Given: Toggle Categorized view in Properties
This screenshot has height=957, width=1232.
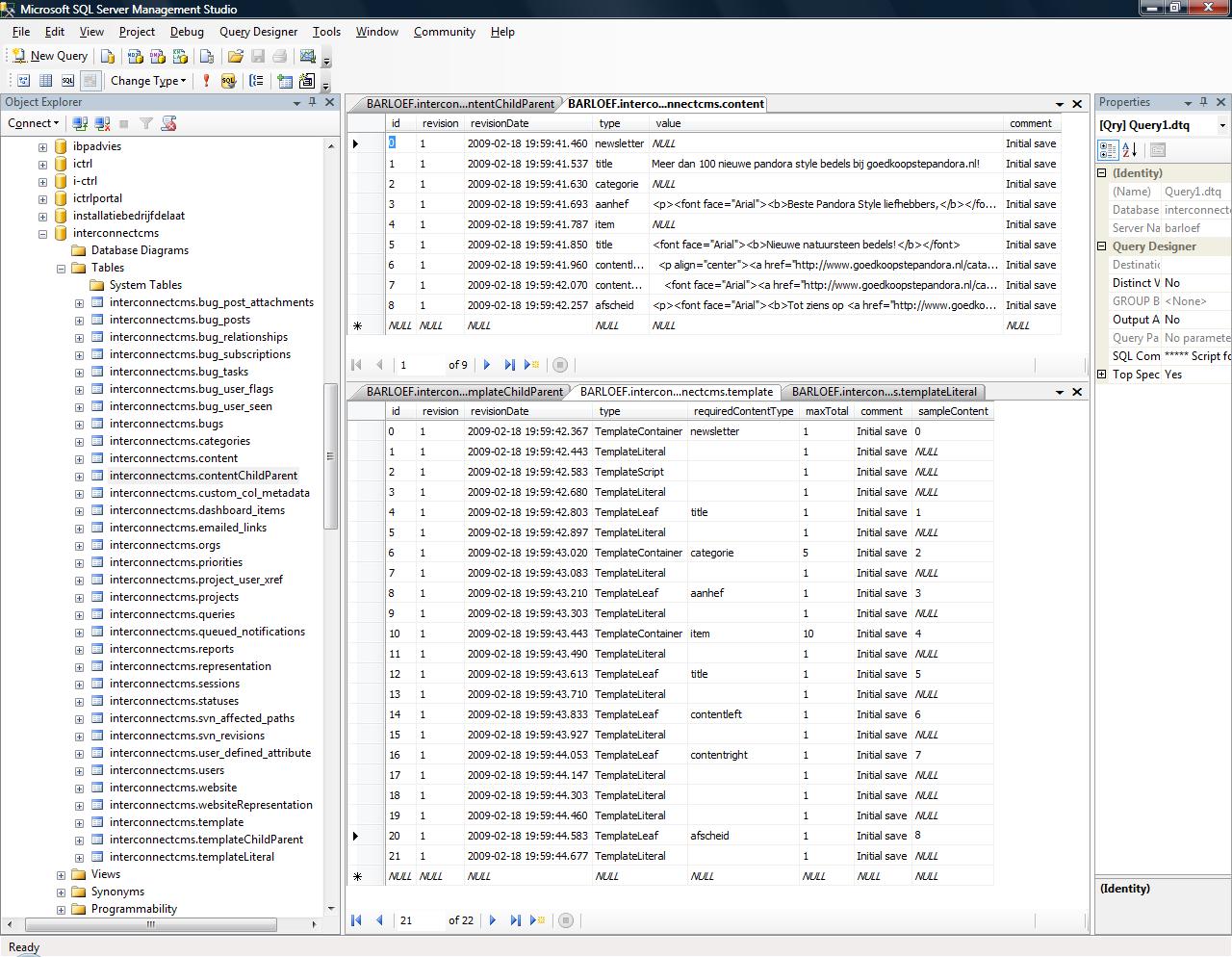Looking at the screenshot, I should [1108, 150].
